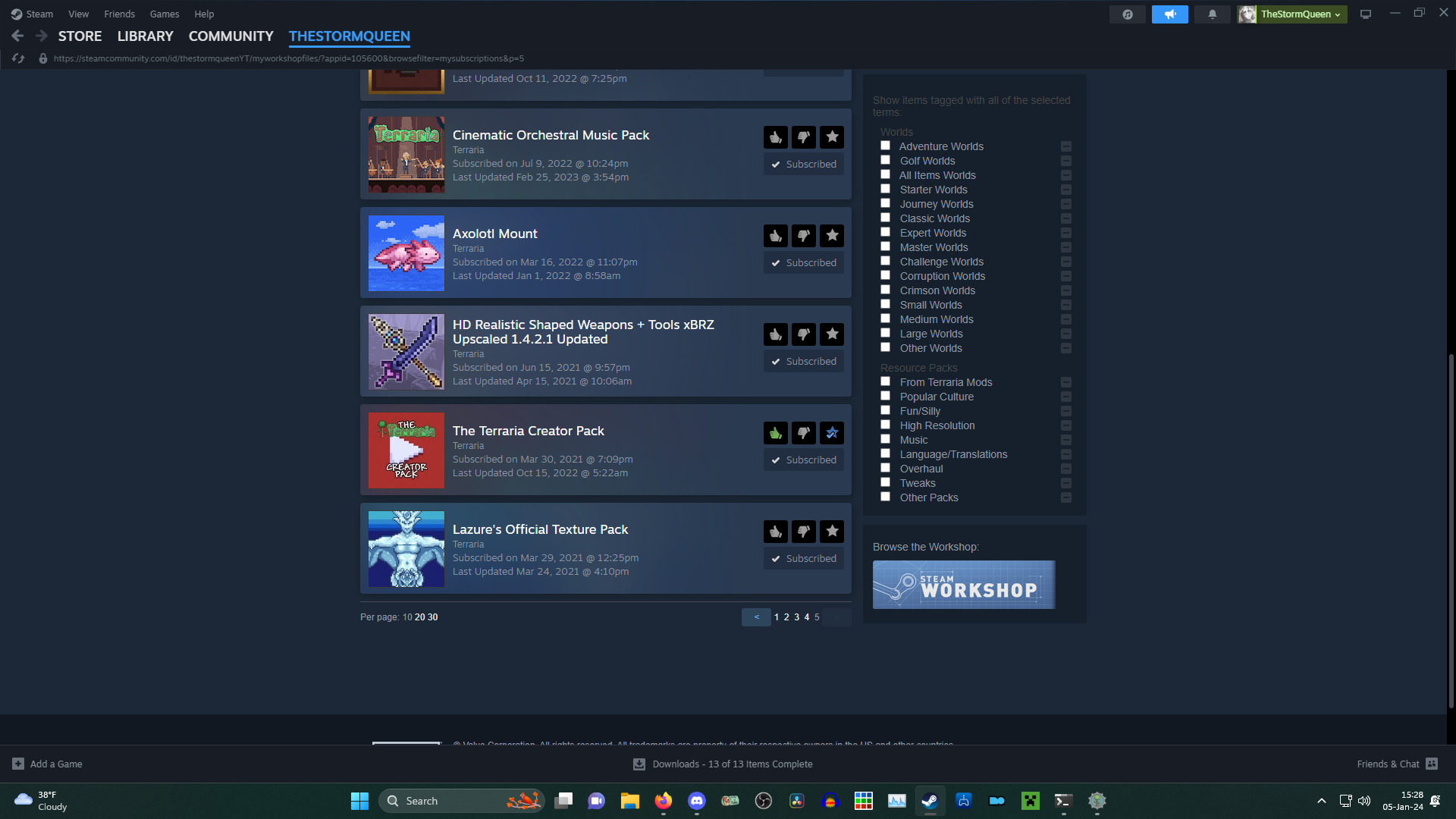Image resolution: width=1456 pixels, height=819 pixels.
Task: Check the Corruption Worlds tag
Action: click(x=885, y=275)
